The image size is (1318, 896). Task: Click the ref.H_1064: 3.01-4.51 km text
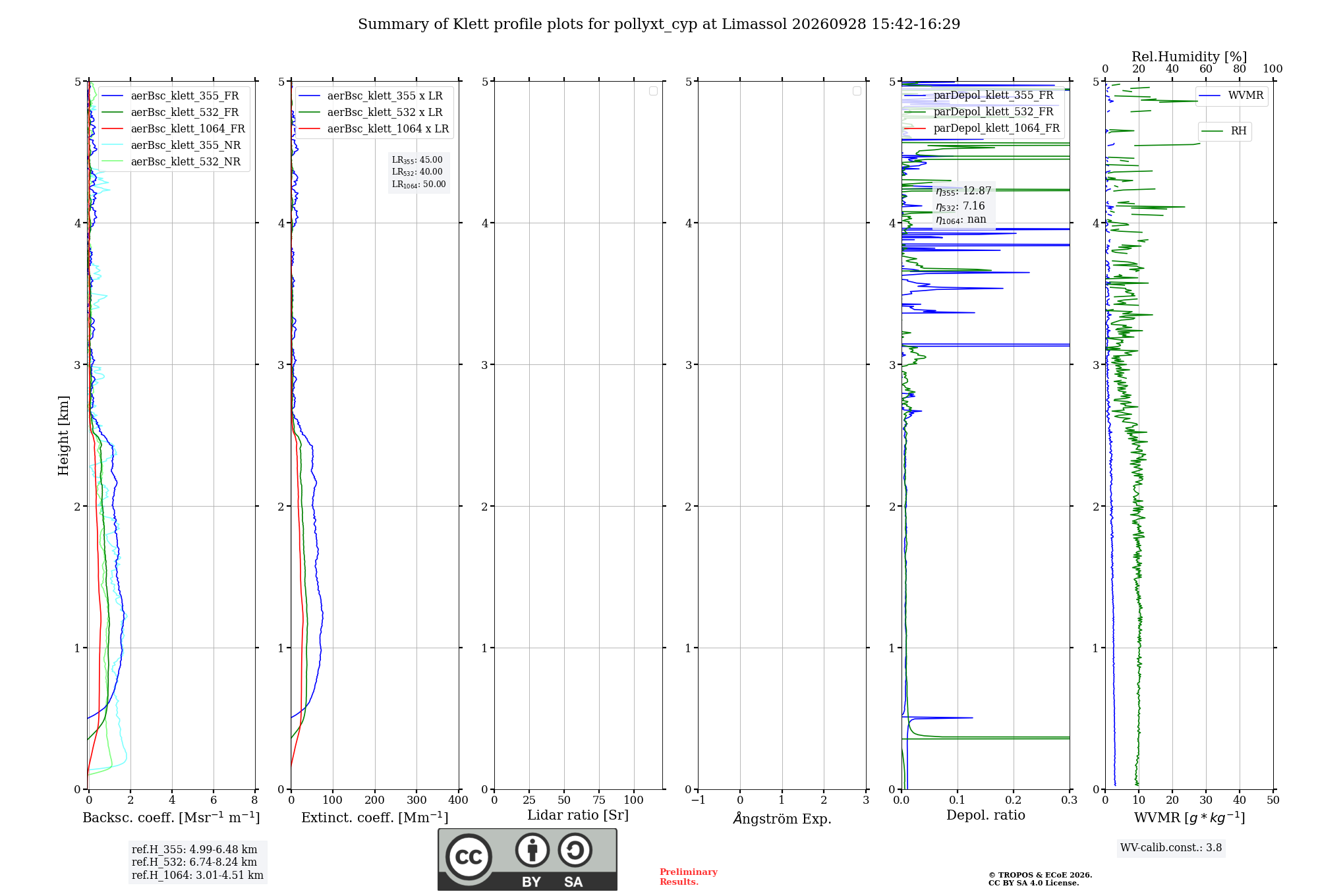pos(198,876)
